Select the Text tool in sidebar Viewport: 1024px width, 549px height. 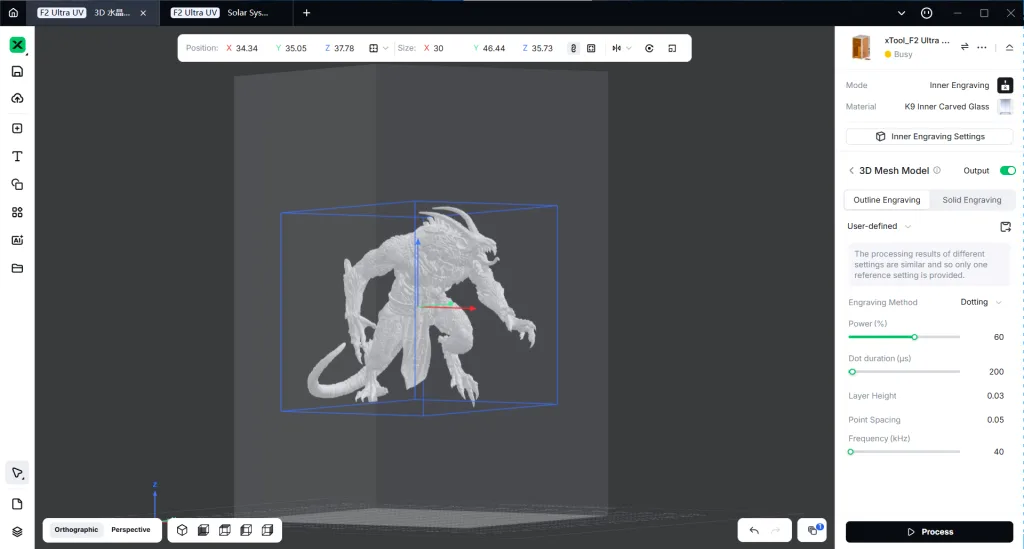(17, 156)
